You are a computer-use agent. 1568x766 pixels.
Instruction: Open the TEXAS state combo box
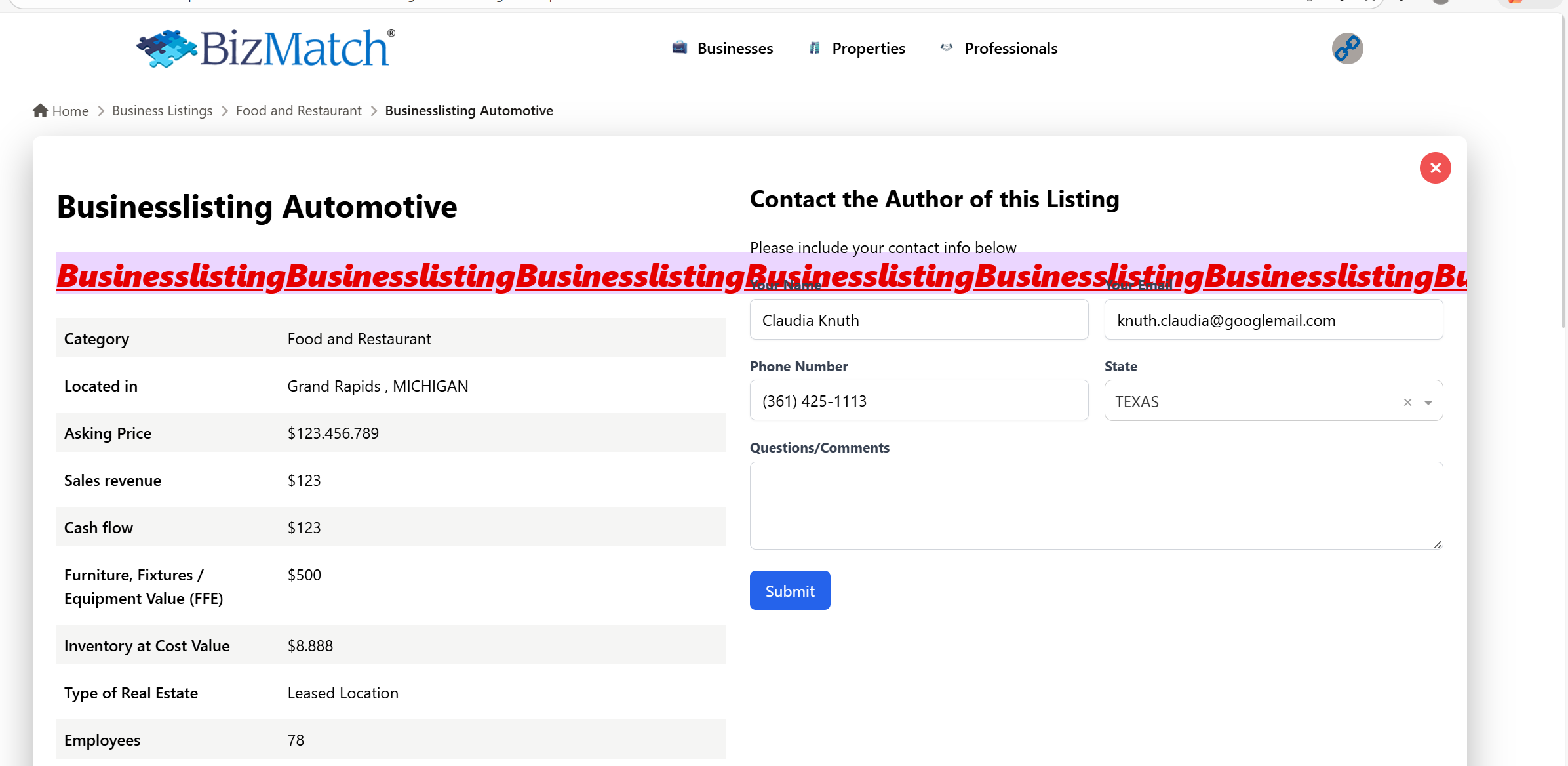[x=1245, y=401]
